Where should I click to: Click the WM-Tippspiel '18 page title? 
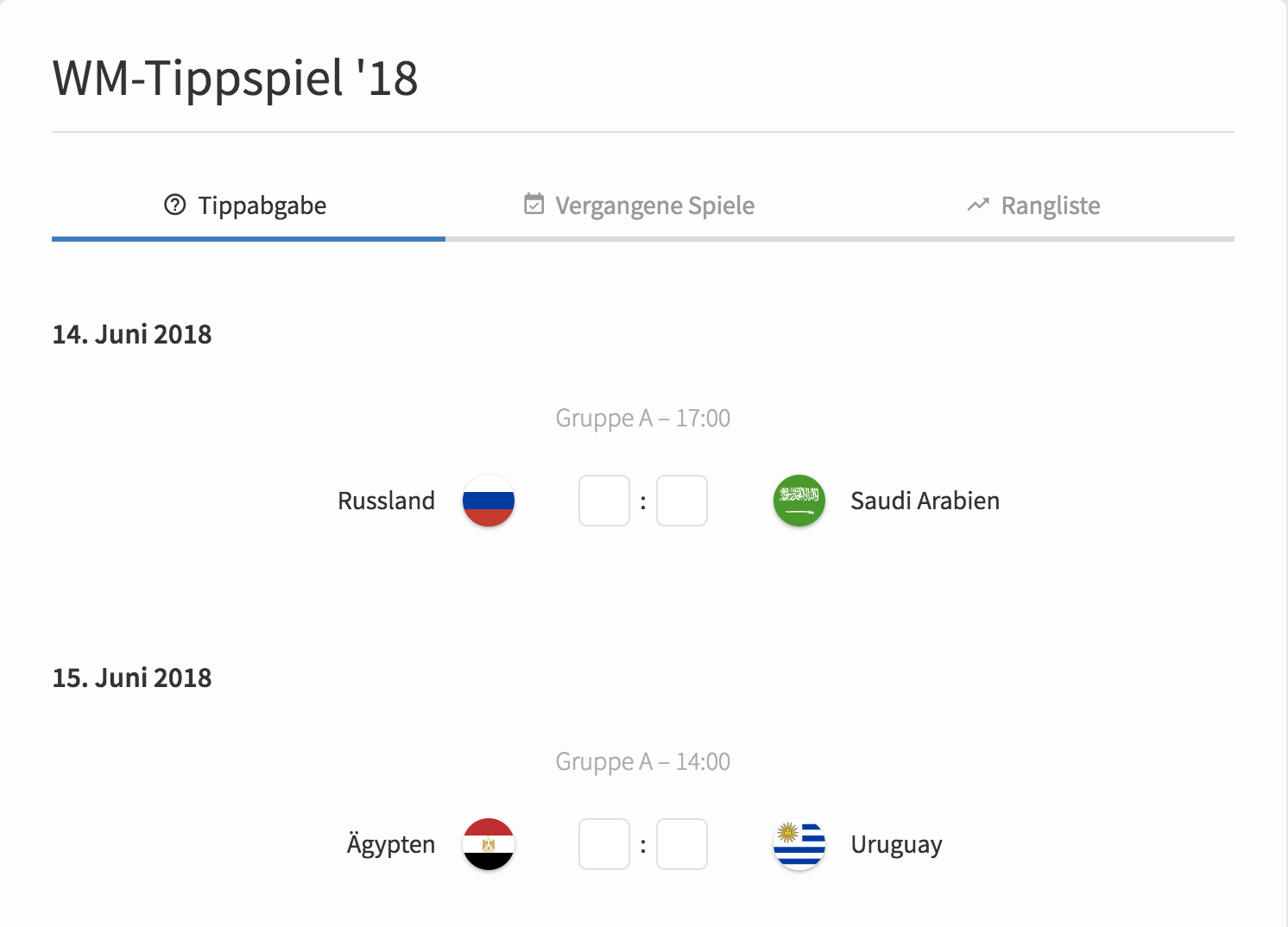(236, 79)
